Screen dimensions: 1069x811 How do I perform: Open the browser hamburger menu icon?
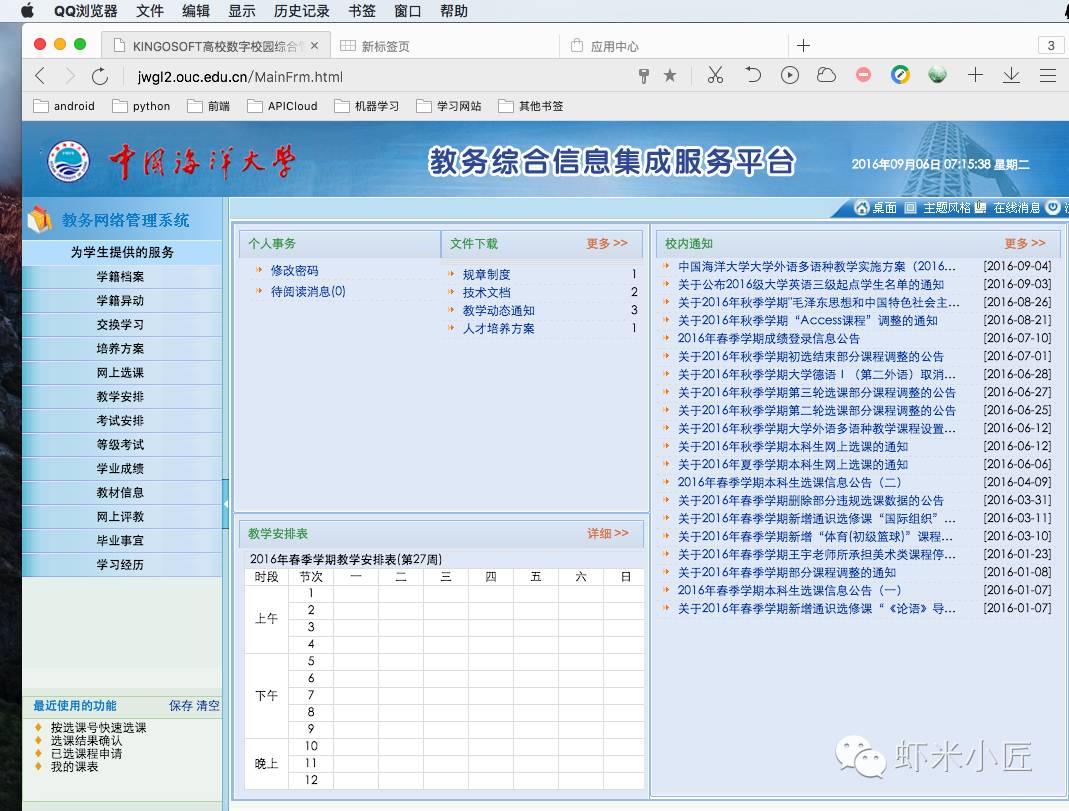pyautogui.click(x=1047, y=76)
